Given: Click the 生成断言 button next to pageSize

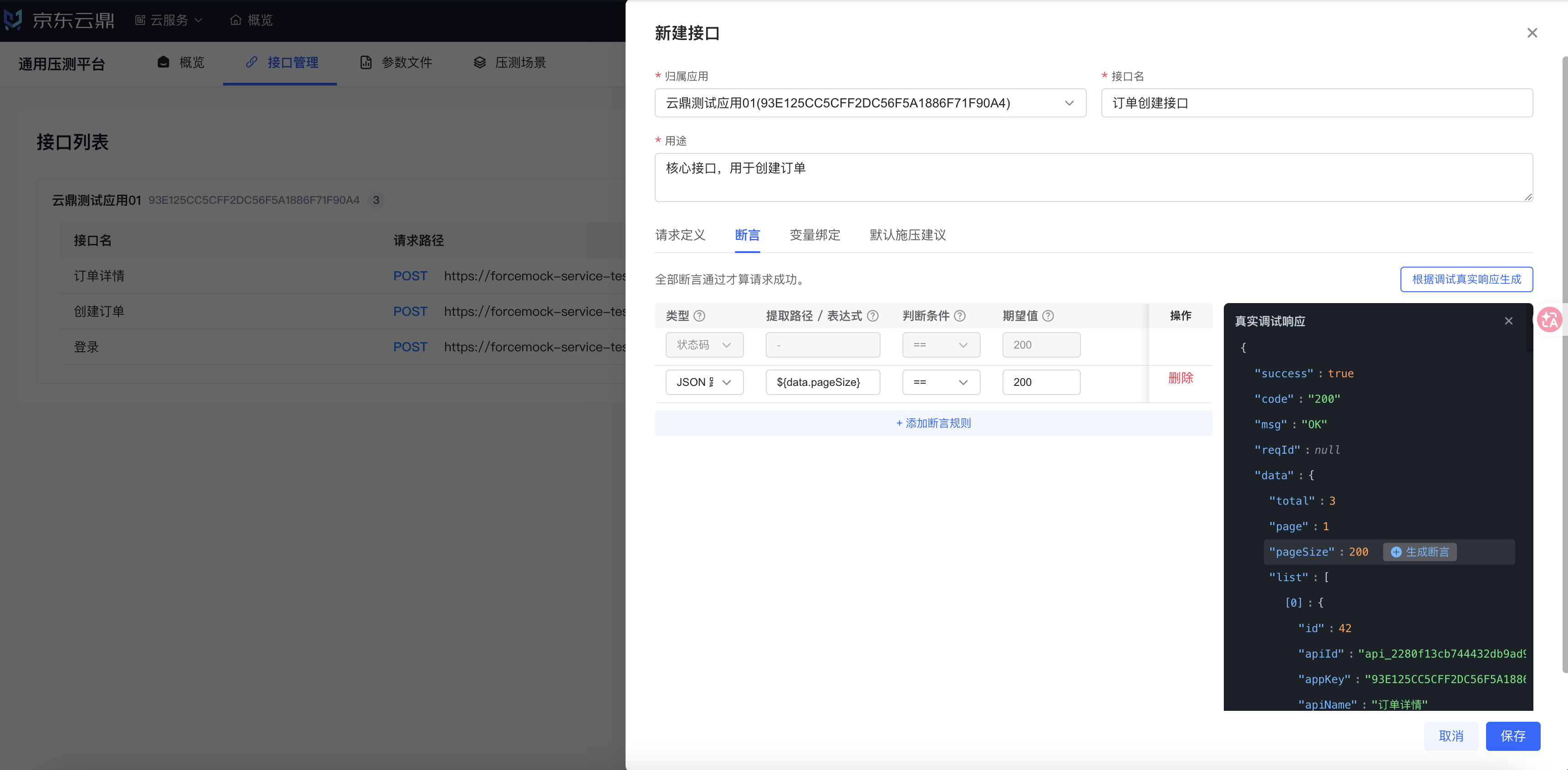Looking at the screenshot, I should click(1420, 552).
